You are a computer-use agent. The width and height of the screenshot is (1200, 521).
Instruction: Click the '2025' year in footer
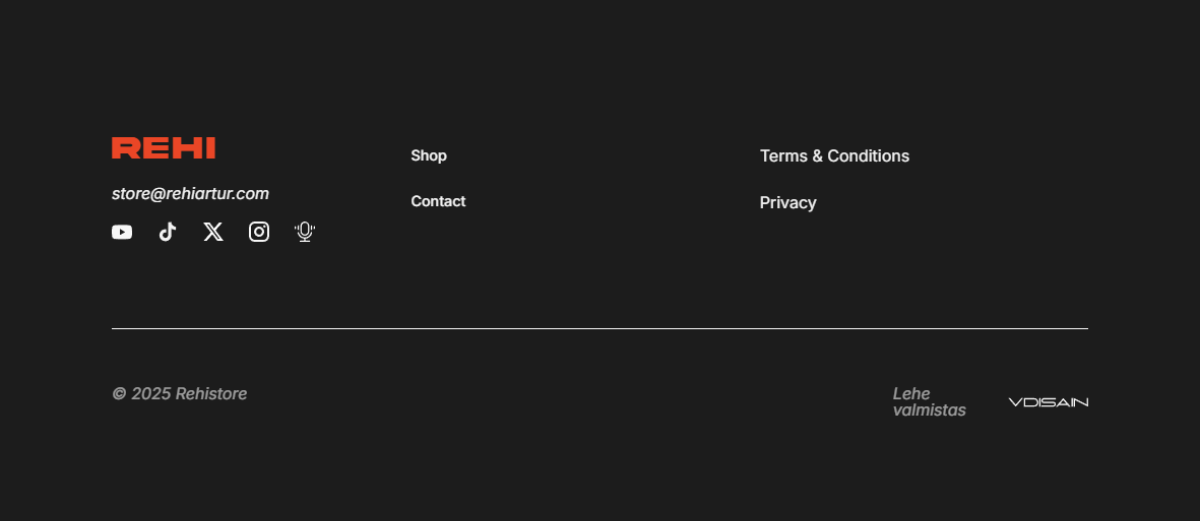[151, 394]
